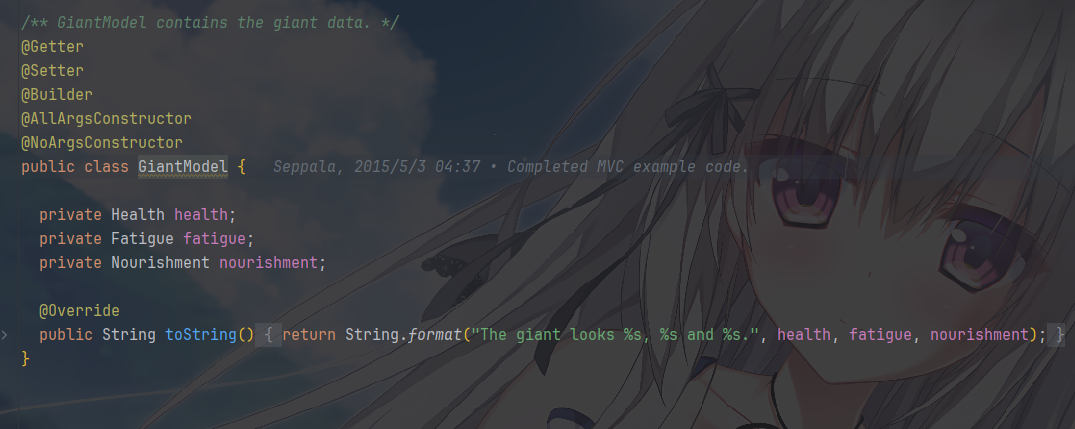This screenshot has width=1075, height=429.
Task: Place the cursor on the @Getter annotation
Action: point(52,47)
